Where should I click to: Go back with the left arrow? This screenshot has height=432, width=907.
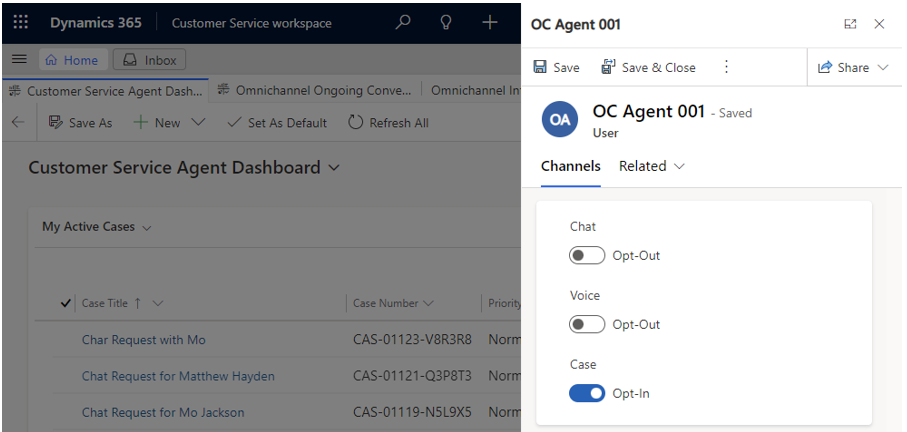click(x=18, y=123)
